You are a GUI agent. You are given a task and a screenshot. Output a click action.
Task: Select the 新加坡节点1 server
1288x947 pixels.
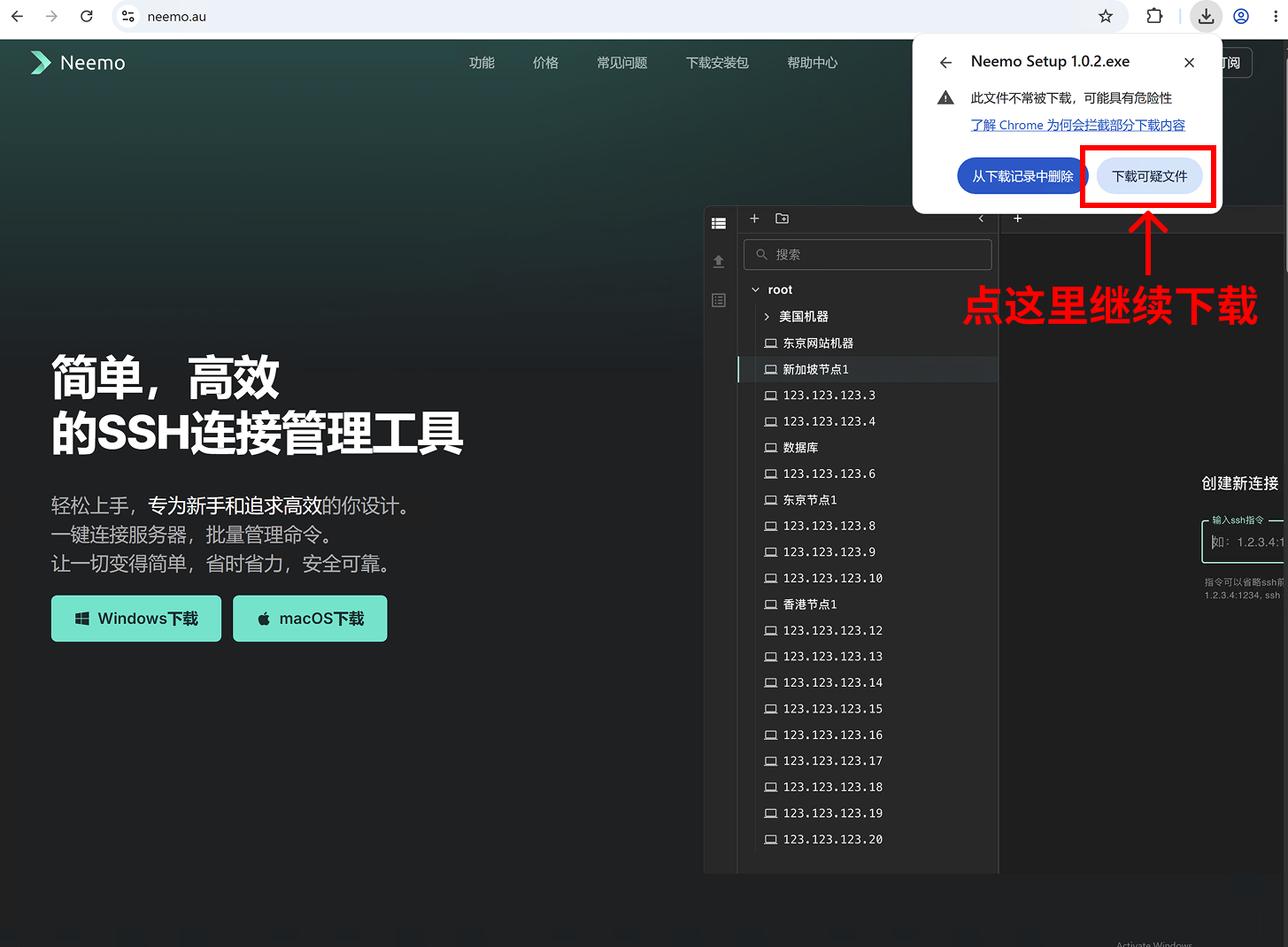pyautogui.click(x=868, y=369)
